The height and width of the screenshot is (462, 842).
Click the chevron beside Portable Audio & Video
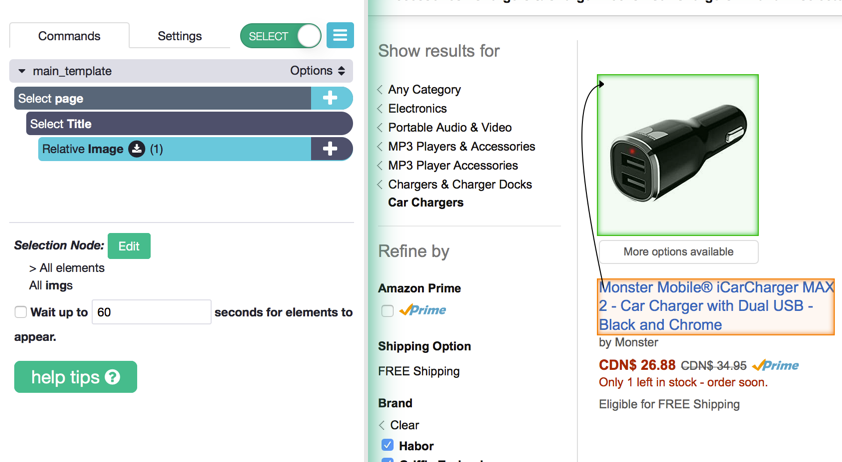tap(380, 127)
